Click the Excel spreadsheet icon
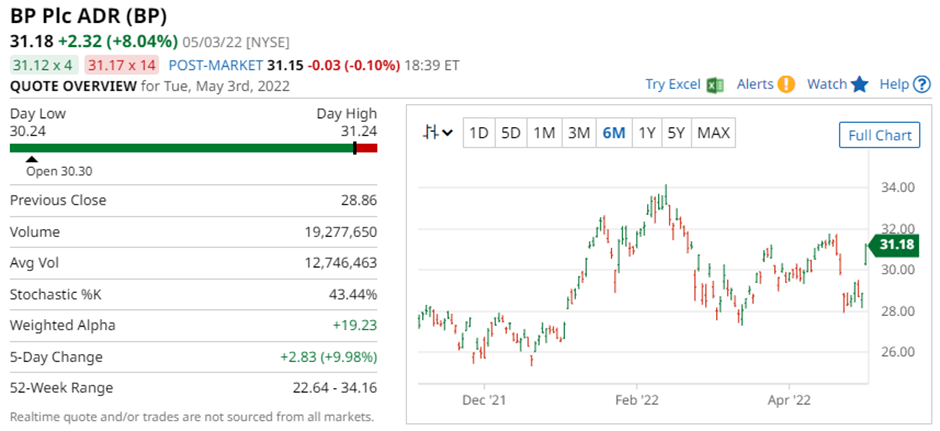 tap(714, 85)
